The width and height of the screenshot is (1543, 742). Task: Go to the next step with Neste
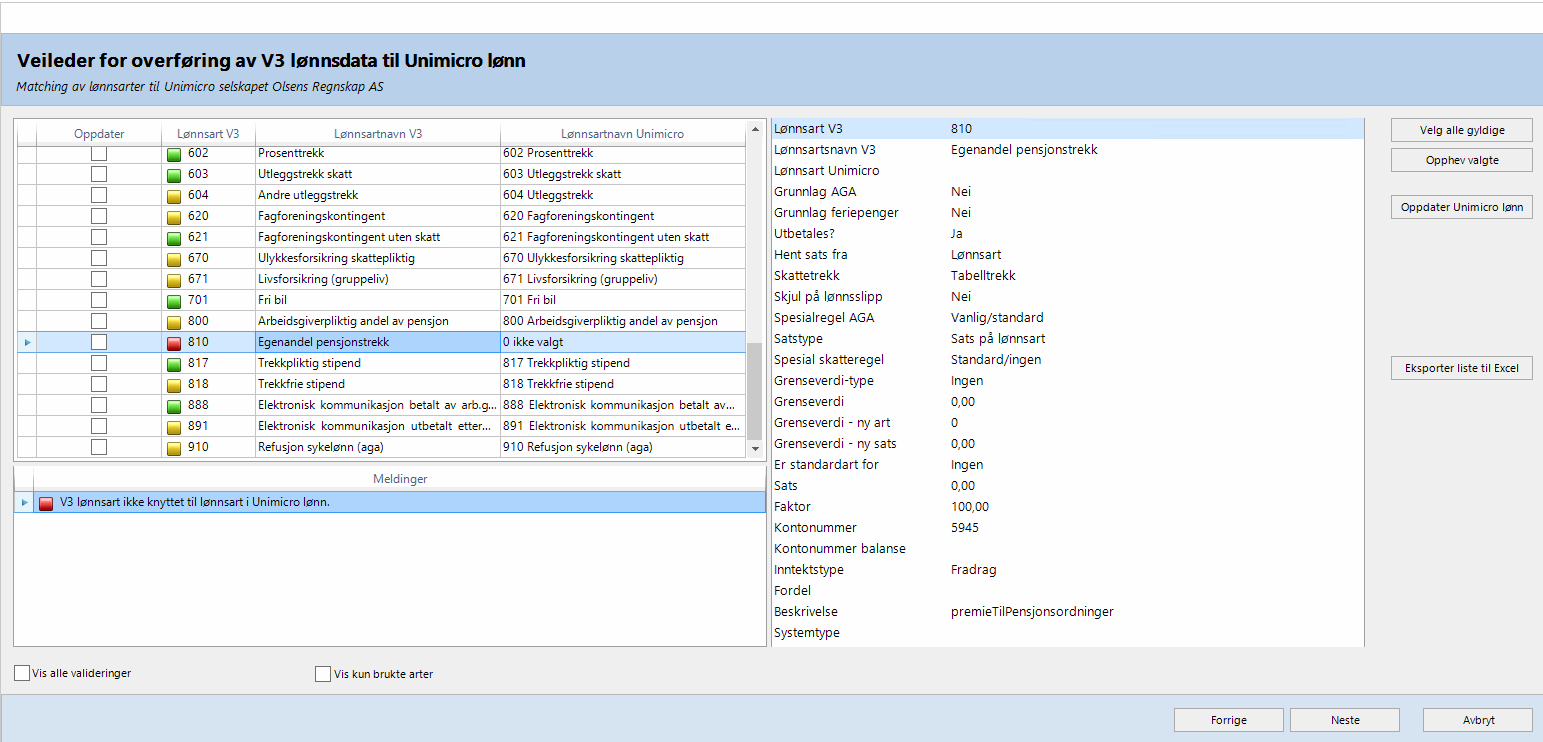point(1344,720)
